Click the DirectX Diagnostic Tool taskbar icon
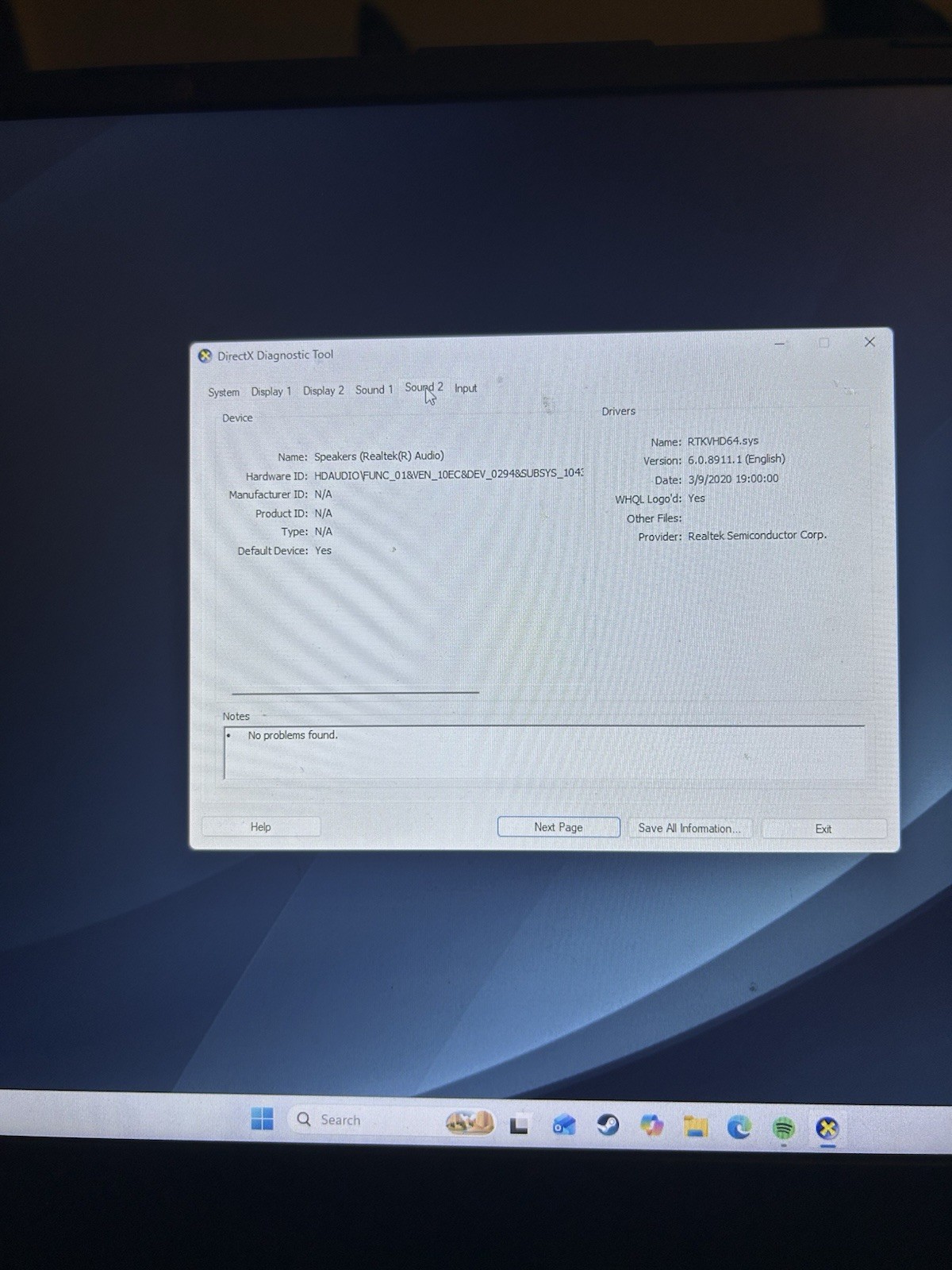Image resolution: width=952 pixels, height=1270 pixels. [827, 1129]
